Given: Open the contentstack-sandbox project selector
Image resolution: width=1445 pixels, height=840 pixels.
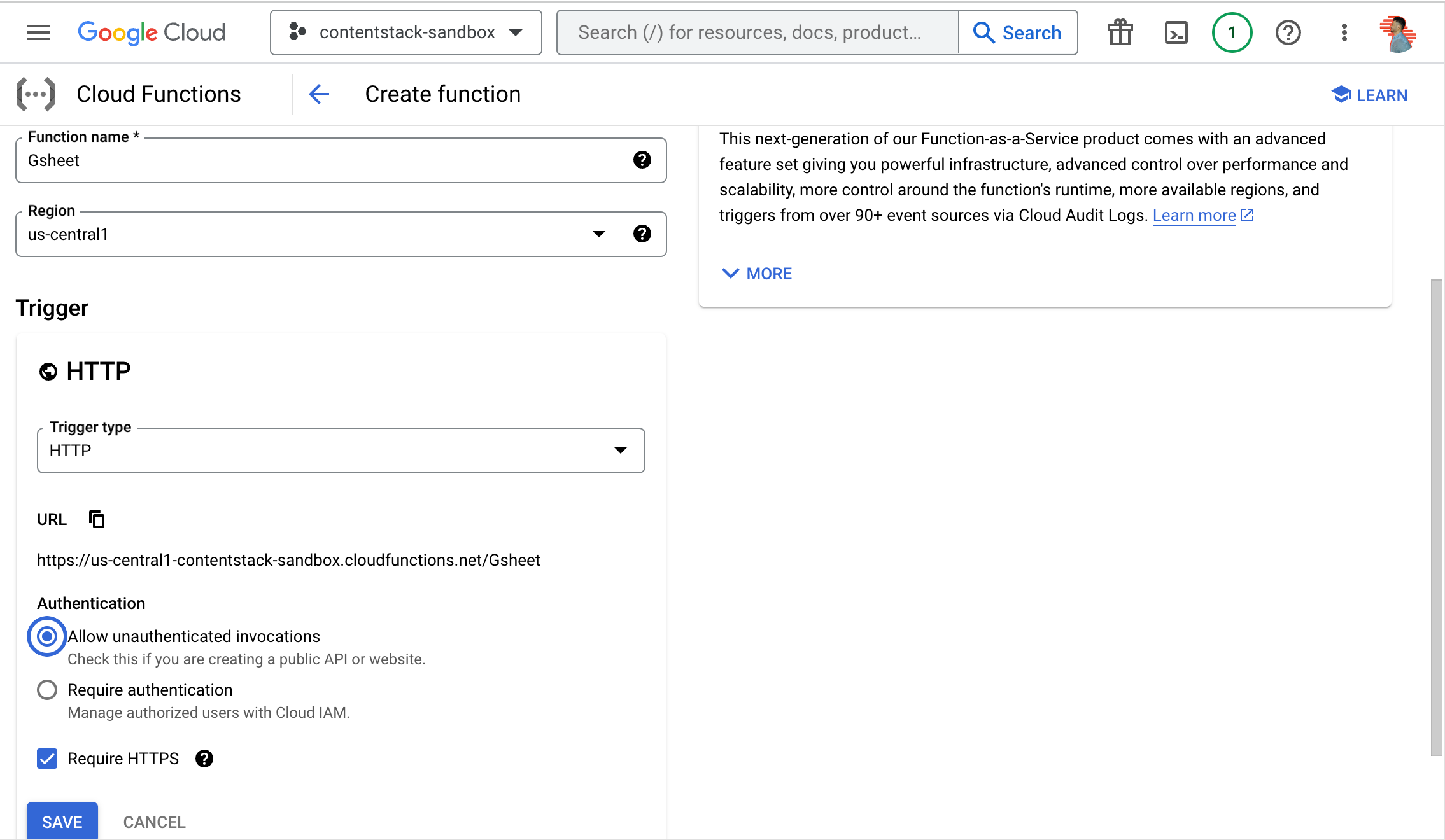Looking at the screenshot, I should click(x=405, y=32).
